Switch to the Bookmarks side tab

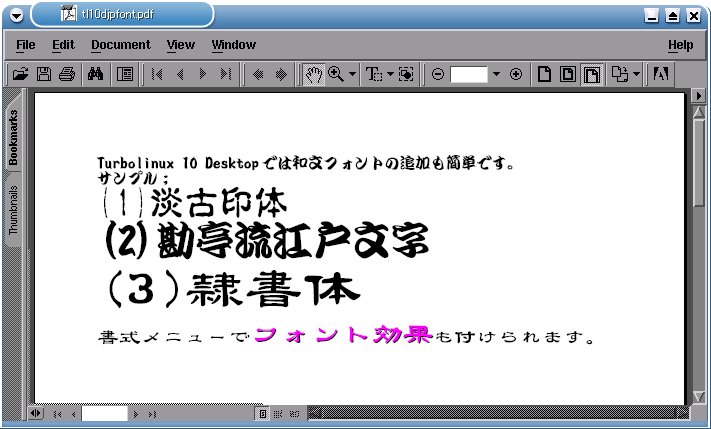click(x=13, y=136)
